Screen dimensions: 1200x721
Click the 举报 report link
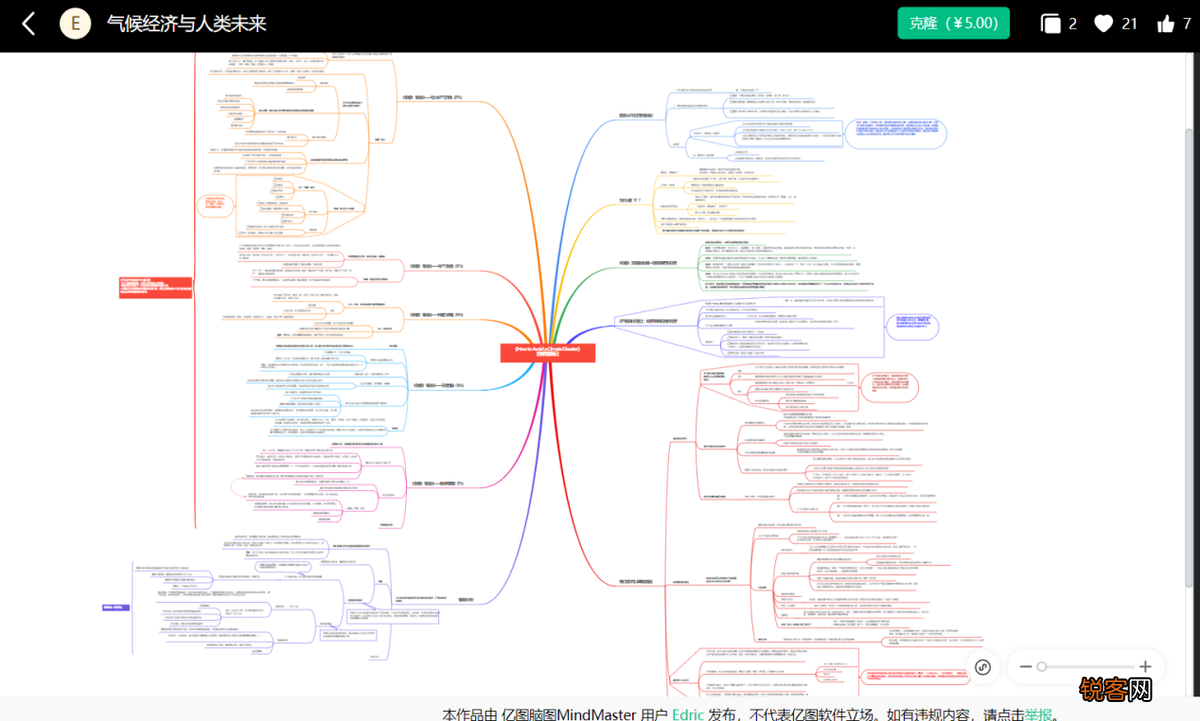click(x=1037, y=714)
